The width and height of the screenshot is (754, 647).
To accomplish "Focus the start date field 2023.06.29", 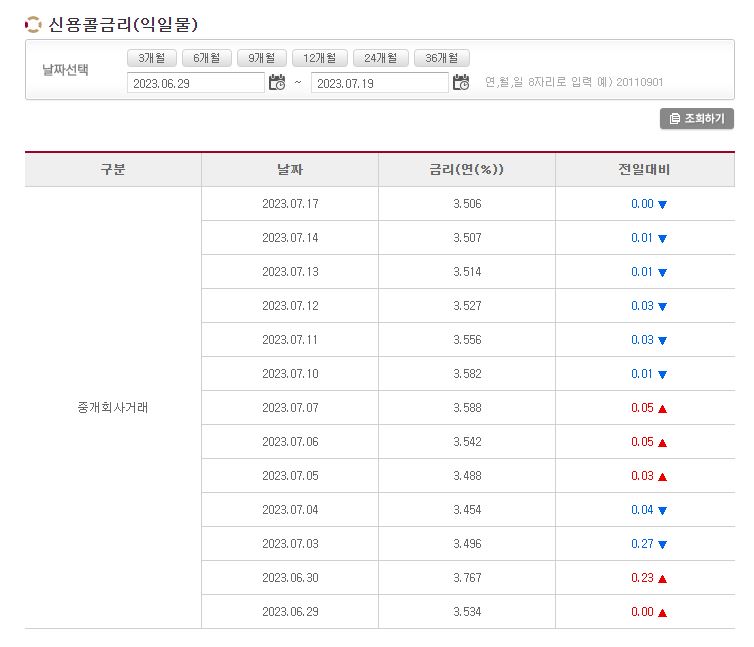I will click(196, 83).
